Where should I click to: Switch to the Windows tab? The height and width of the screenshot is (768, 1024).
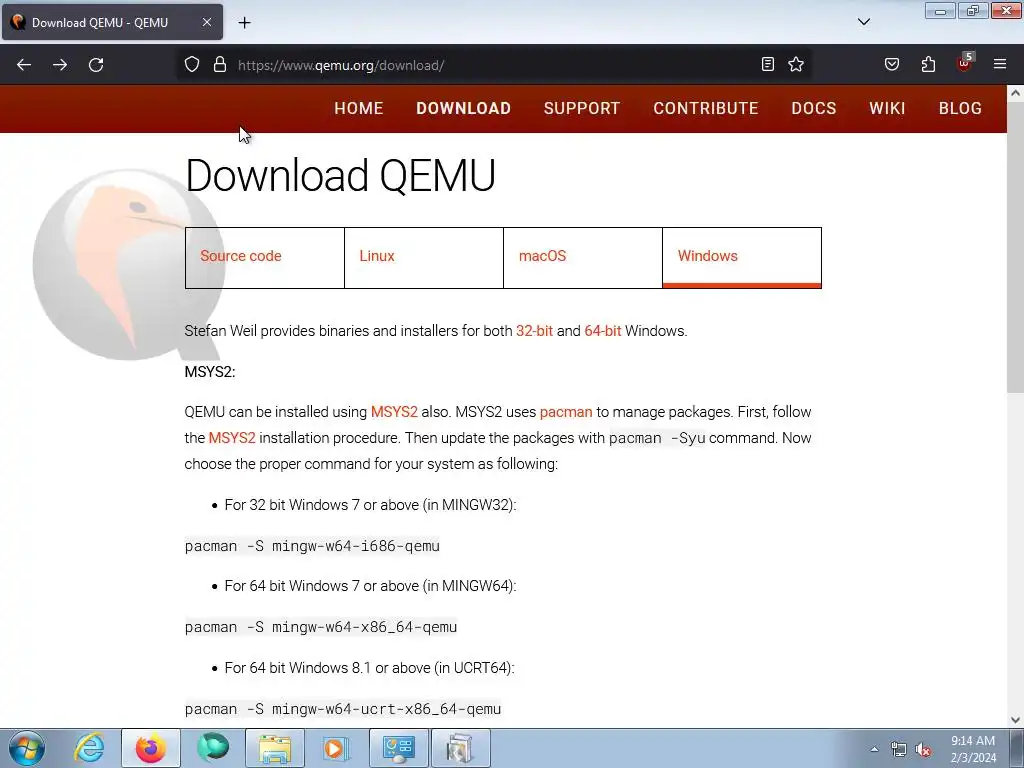(x=742, y=257)
